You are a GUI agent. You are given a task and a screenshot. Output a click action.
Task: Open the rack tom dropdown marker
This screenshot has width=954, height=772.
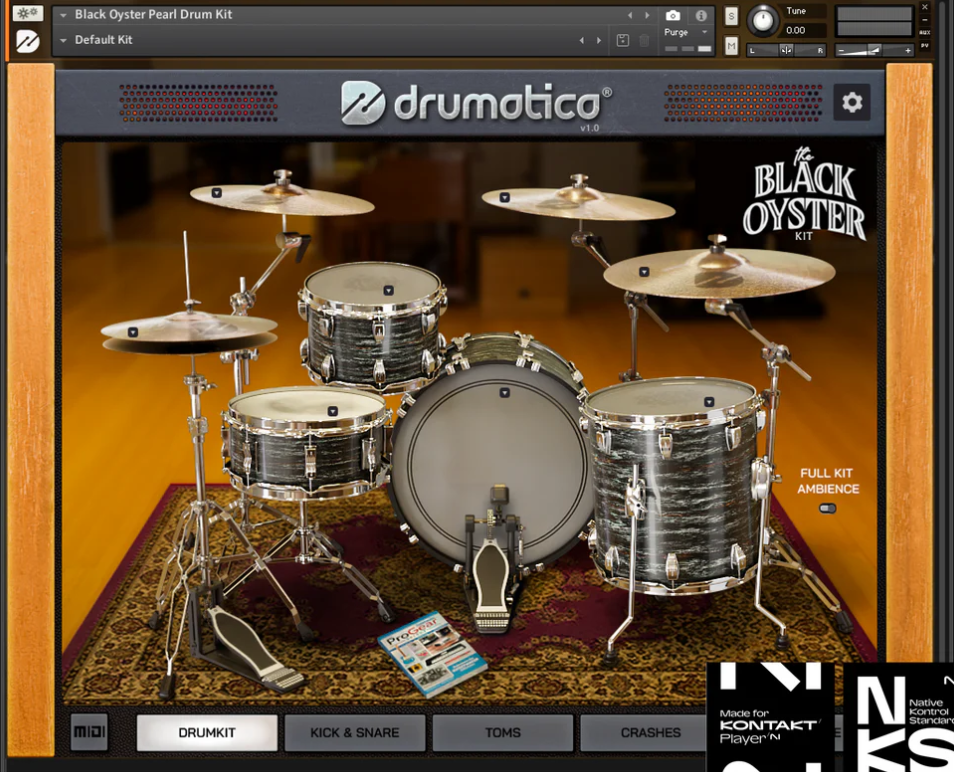point(388,291)
